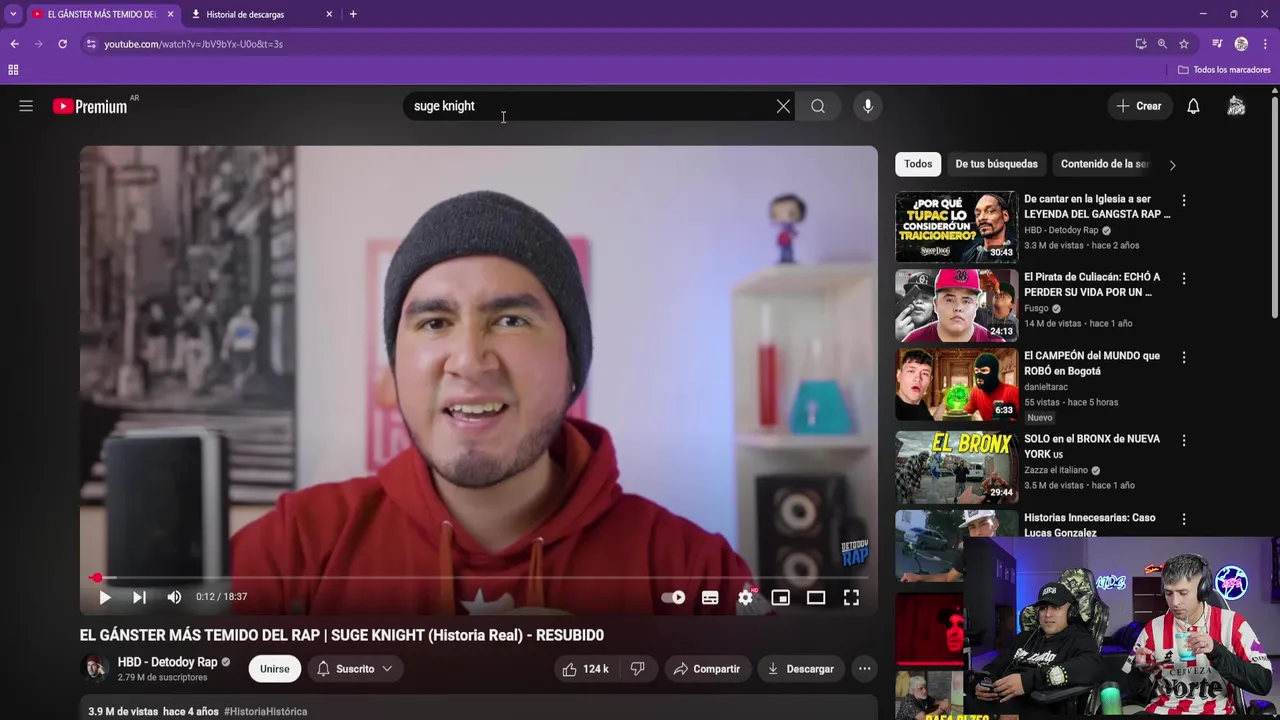Click the youtube.com address bar
The height and width of the screenshot is (720, 1280).
point(600,44)
